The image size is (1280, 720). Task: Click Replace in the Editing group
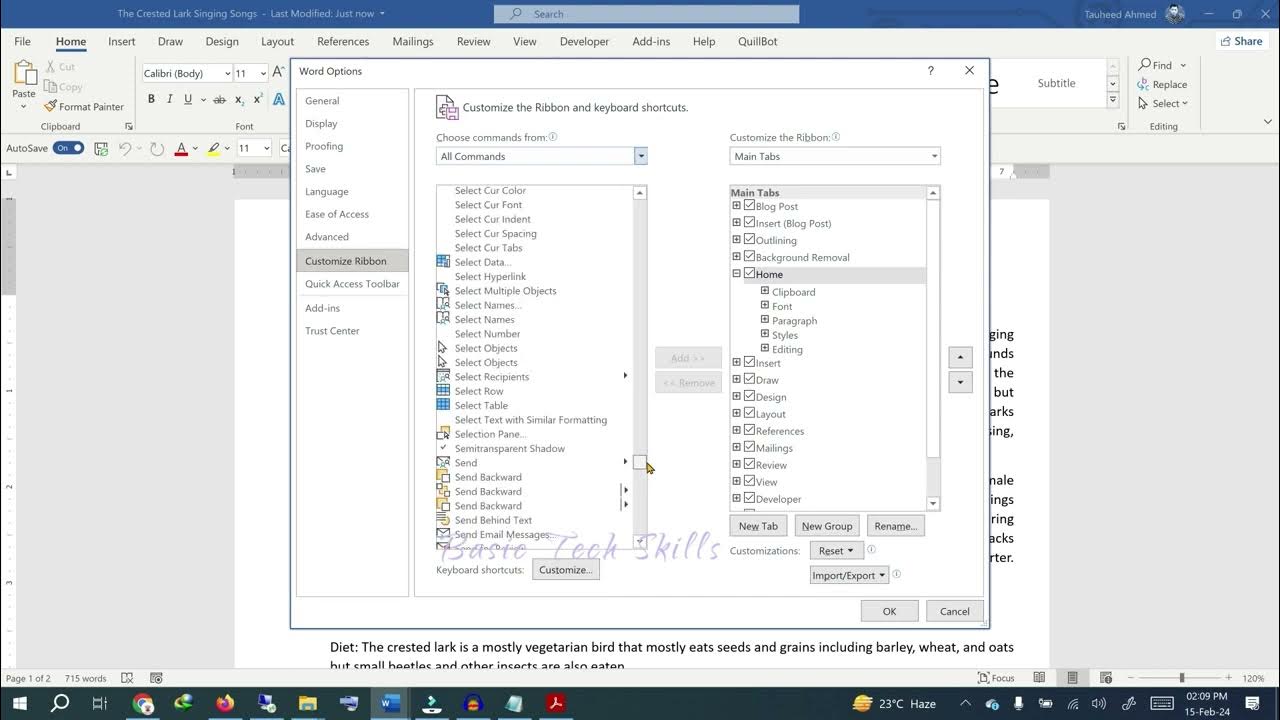(x=1163, y=85)
